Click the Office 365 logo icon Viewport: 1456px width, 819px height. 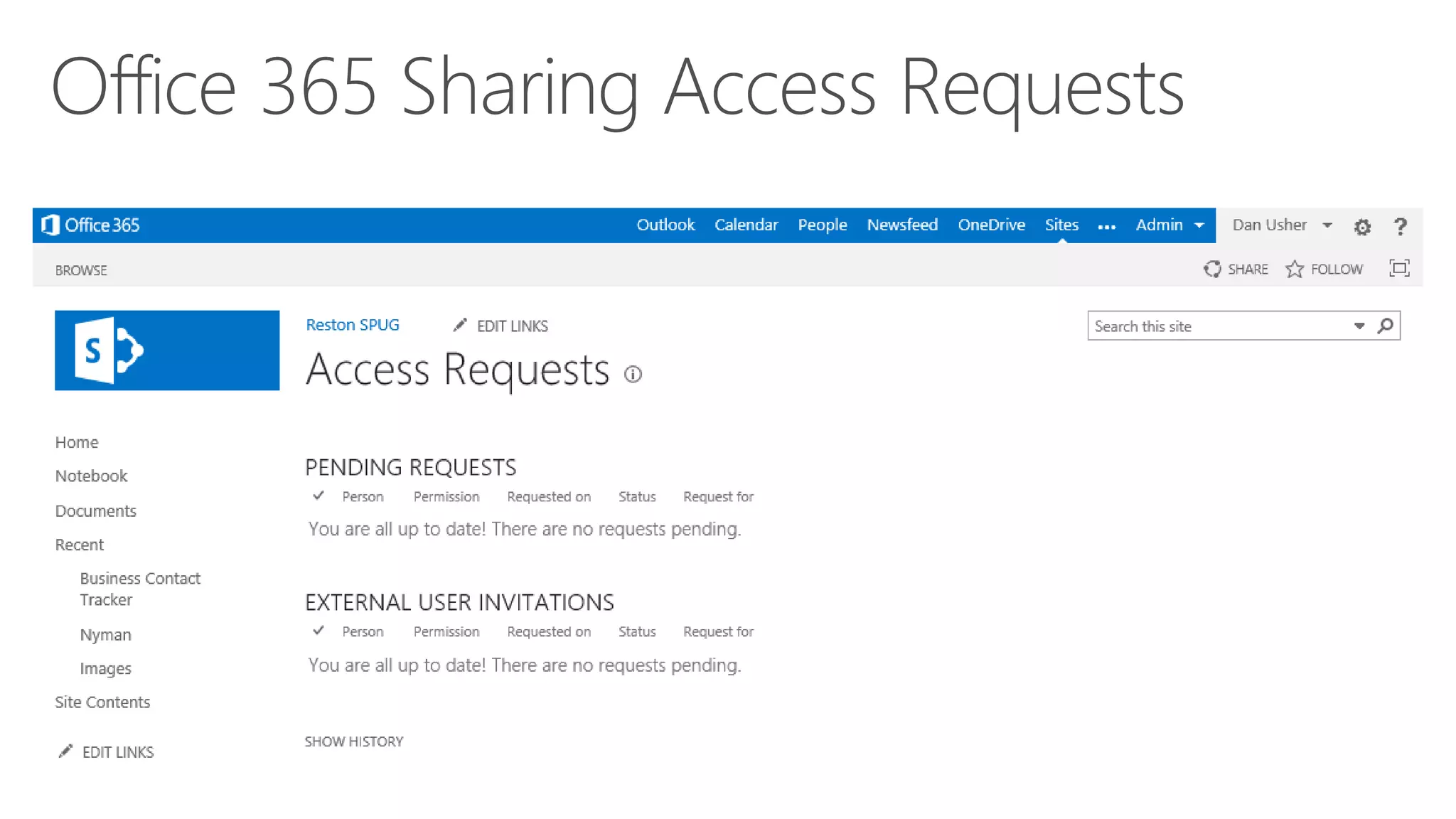(x=50, y=225)
